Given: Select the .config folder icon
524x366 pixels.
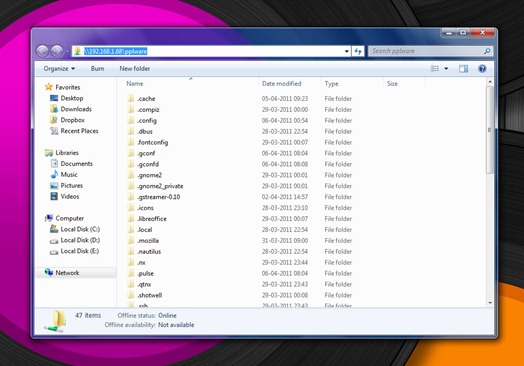Looking at the screenshot, I should (131, 120).
